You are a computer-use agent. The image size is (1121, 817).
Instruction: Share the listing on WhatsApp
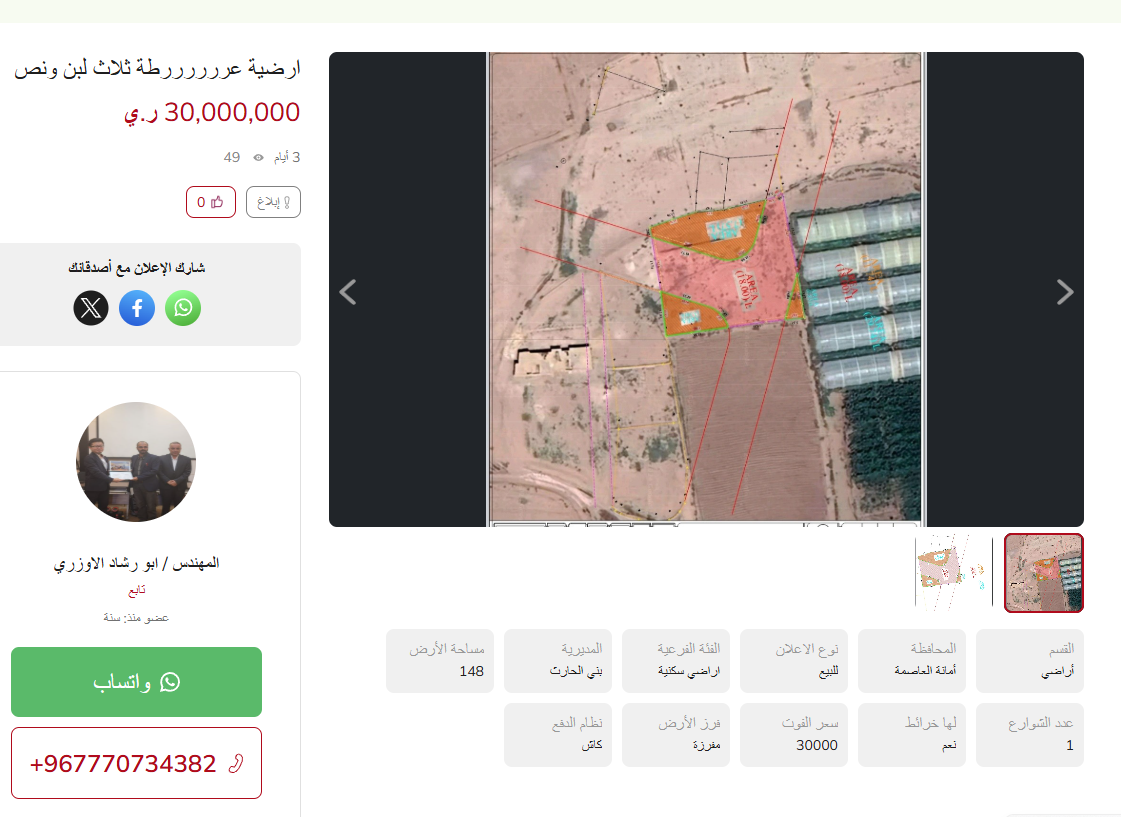[x=183, y=308]
